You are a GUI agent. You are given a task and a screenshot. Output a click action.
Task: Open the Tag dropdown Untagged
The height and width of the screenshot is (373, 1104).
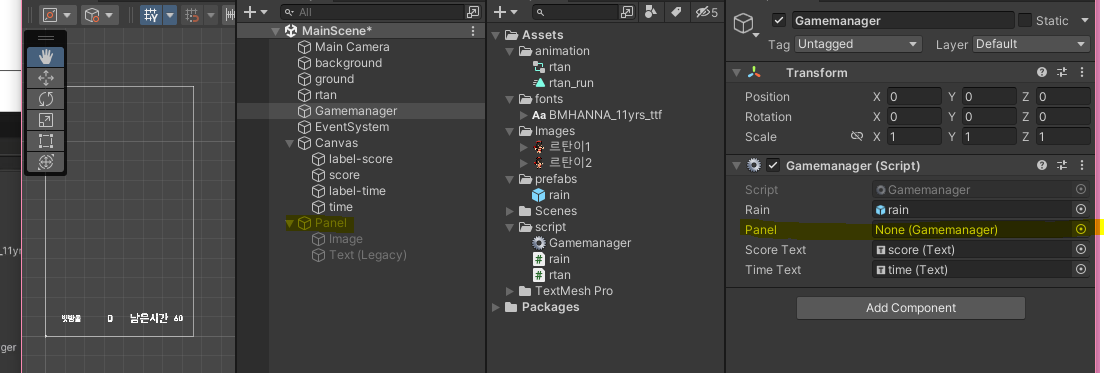coord(858,44)
